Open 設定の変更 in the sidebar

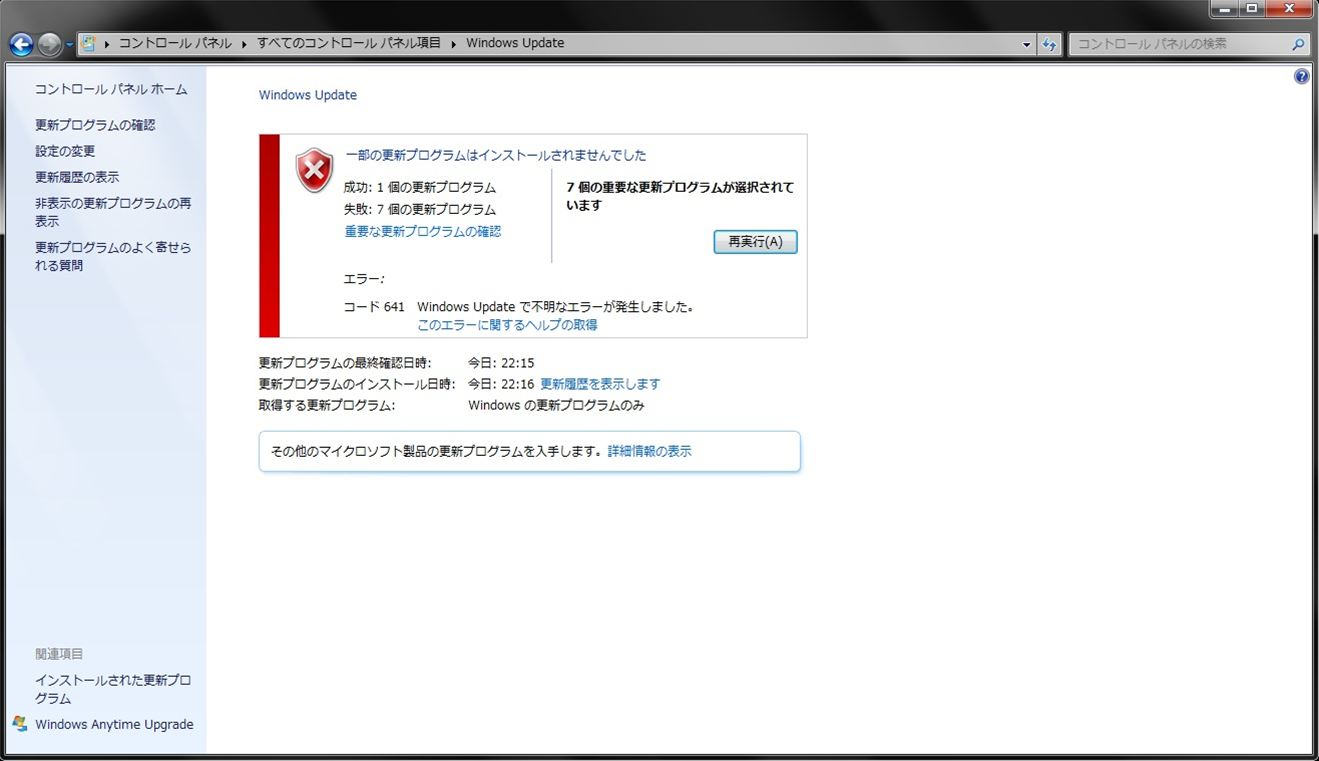65,151
